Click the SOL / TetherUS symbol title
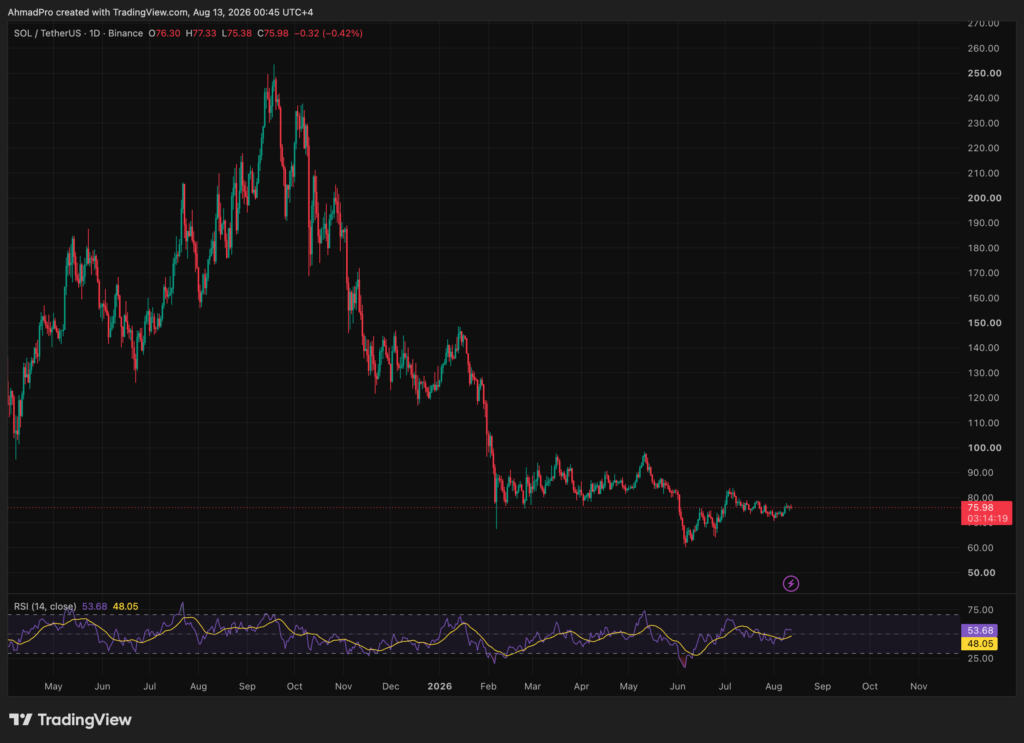1024x743 pixels. click(x=50, y=33)
